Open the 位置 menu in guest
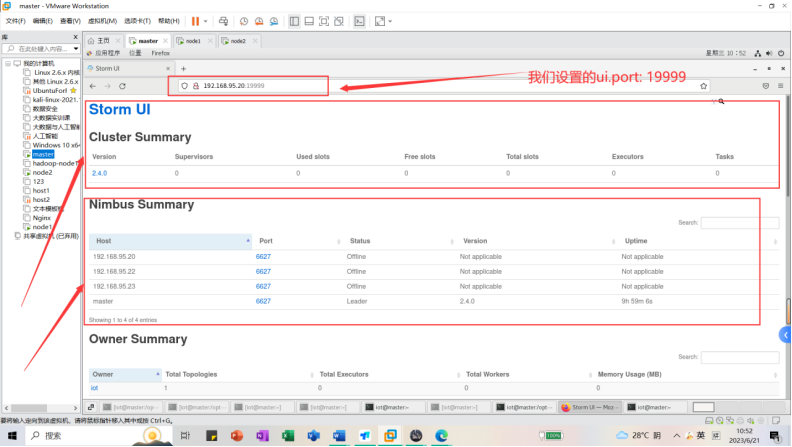792x447 pixels. tap(135, 53)
